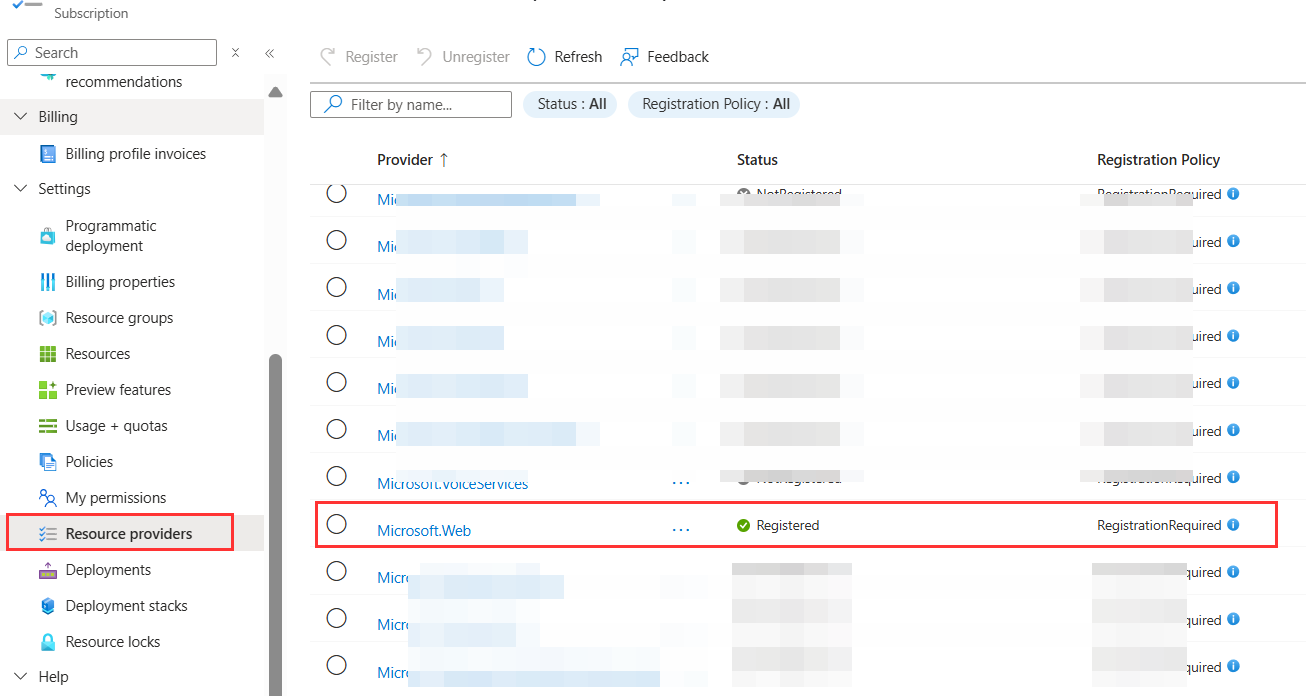
Task: Go to Preview features
Action: coord(118,390)
